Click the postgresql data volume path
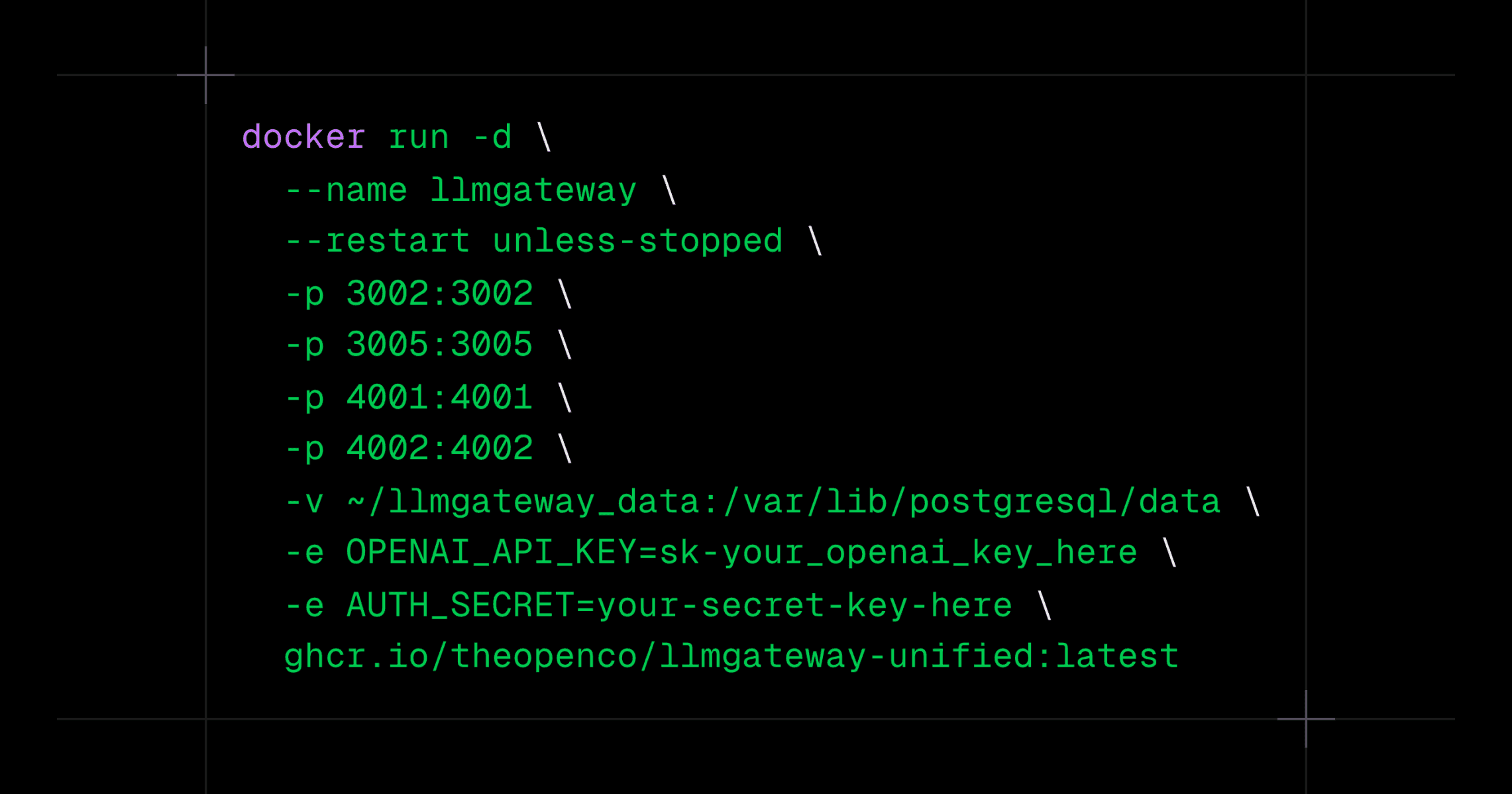The image size is (1512, 794). pyautogui.click(x=783, y=502)
